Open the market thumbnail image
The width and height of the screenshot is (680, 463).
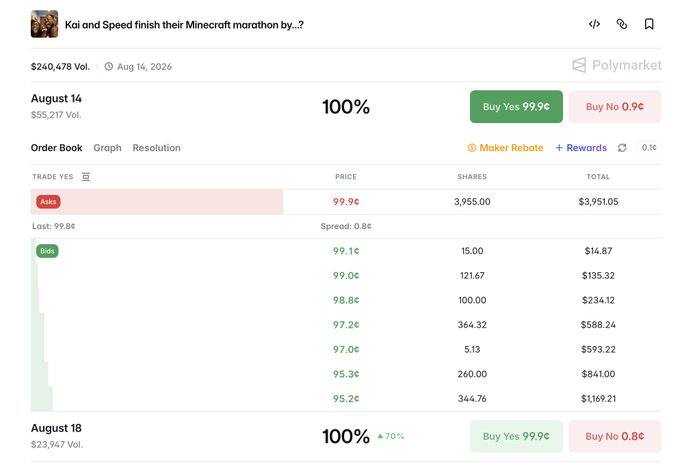[x=44, y=24]
